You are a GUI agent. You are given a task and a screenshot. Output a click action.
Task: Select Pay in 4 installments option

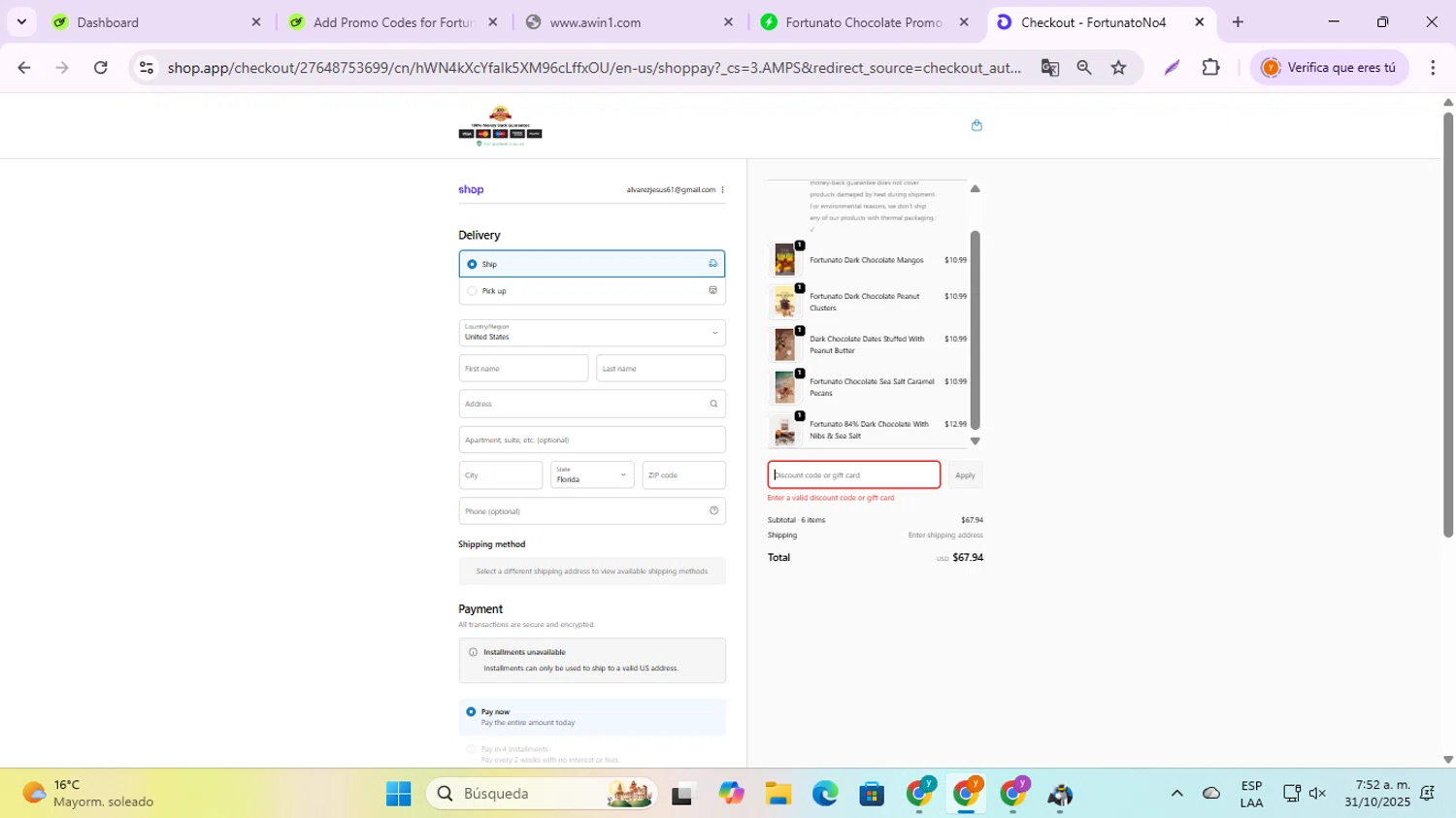coord(592,754)
